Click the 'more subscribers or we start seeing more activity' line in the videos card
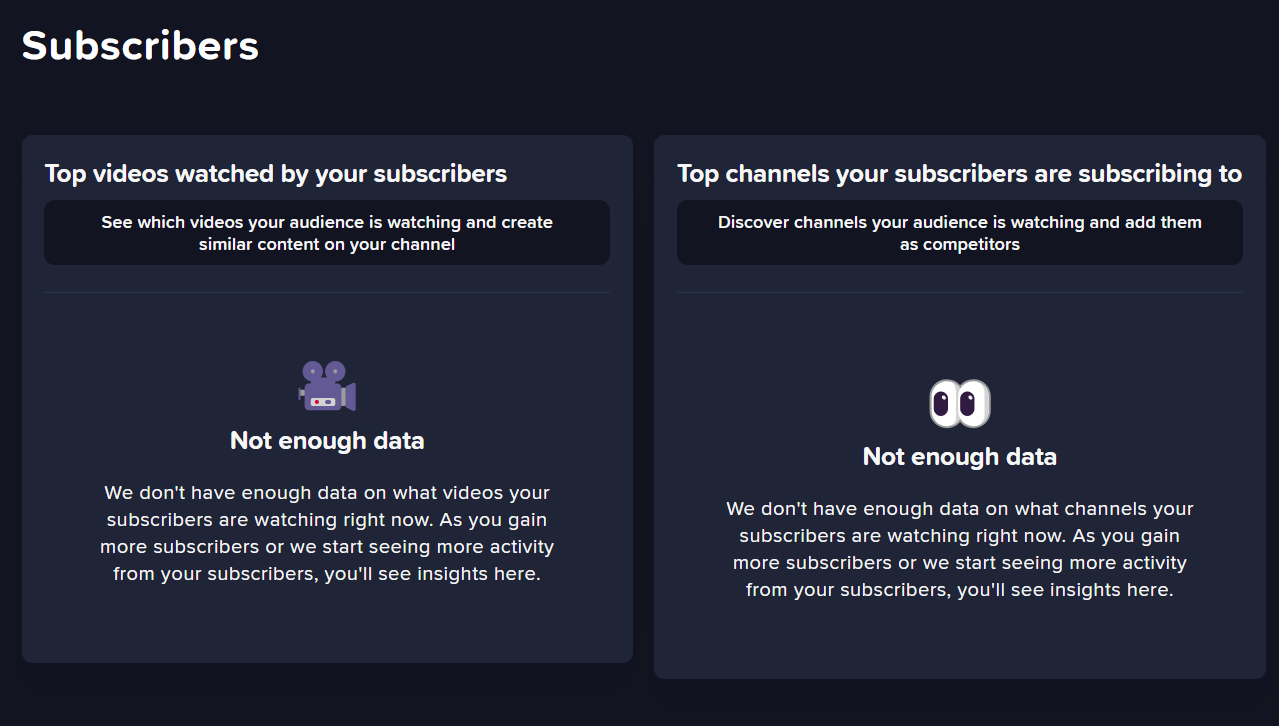 [327, 547]
